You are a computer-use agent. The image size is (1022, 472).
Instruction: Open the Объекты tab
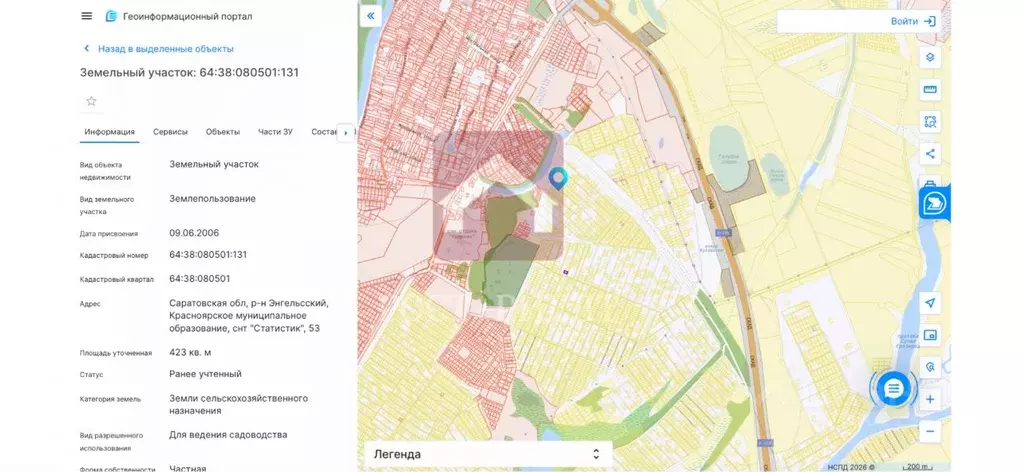222,132
